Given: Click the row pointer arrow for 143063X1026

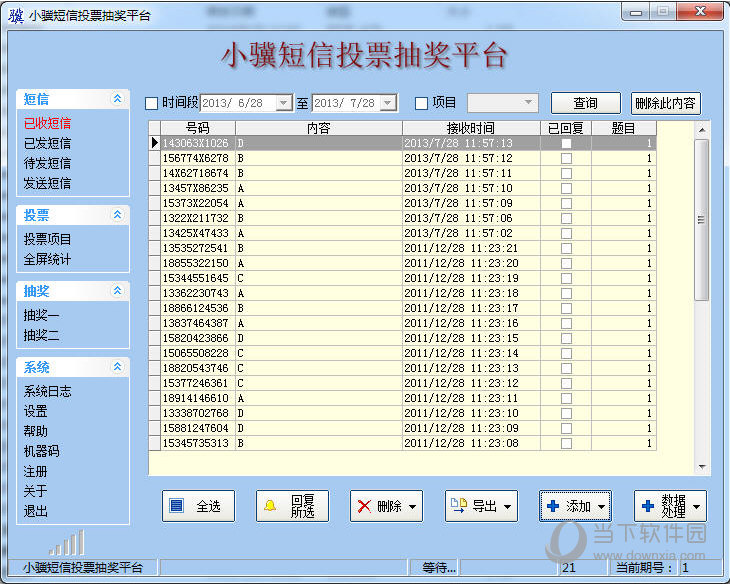Looking at the screenshot, I should (x=155, y=143).
